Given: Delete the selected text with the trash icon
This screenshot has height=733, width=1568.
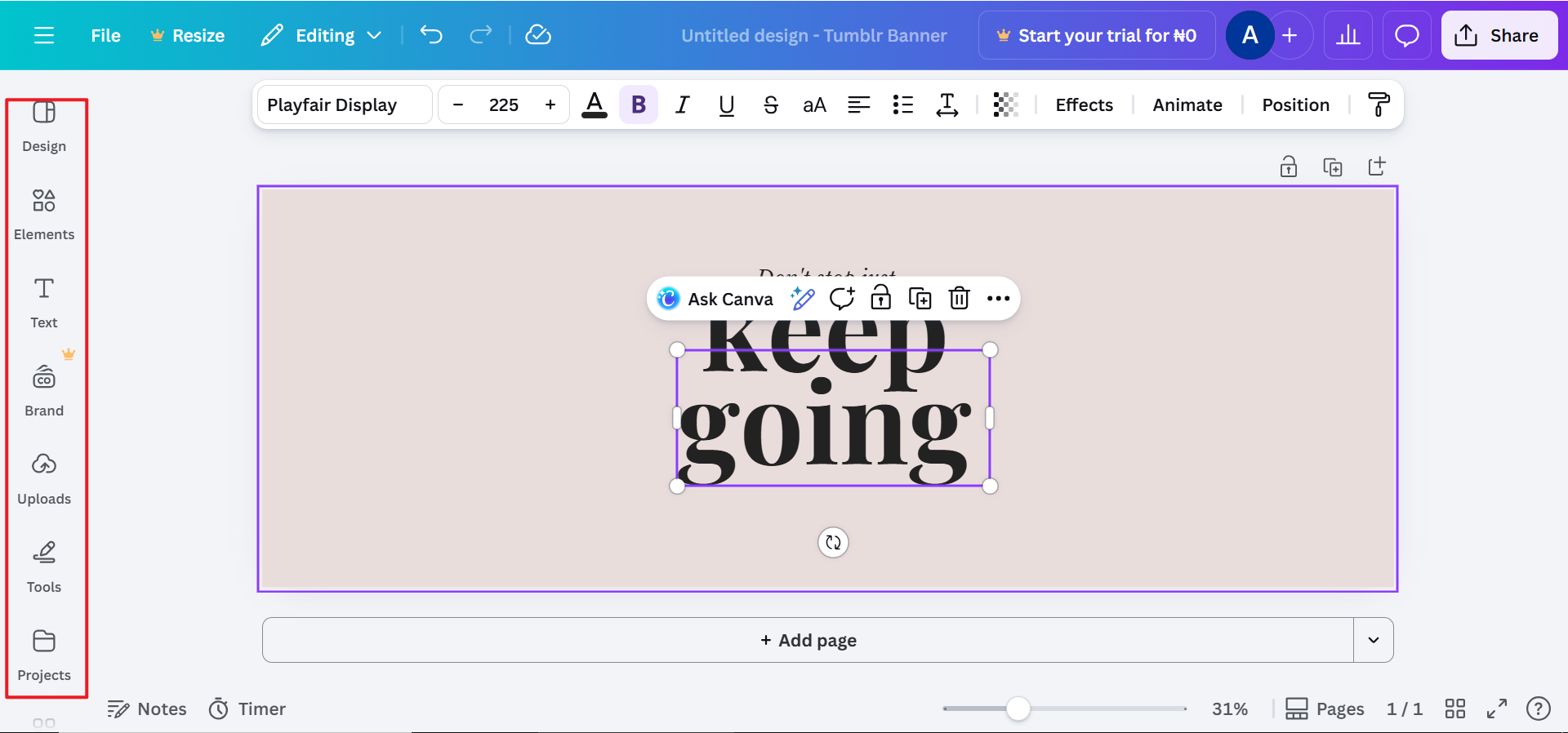Looking at the screenshot, I should pyautogui.click(x=960, y=299).
